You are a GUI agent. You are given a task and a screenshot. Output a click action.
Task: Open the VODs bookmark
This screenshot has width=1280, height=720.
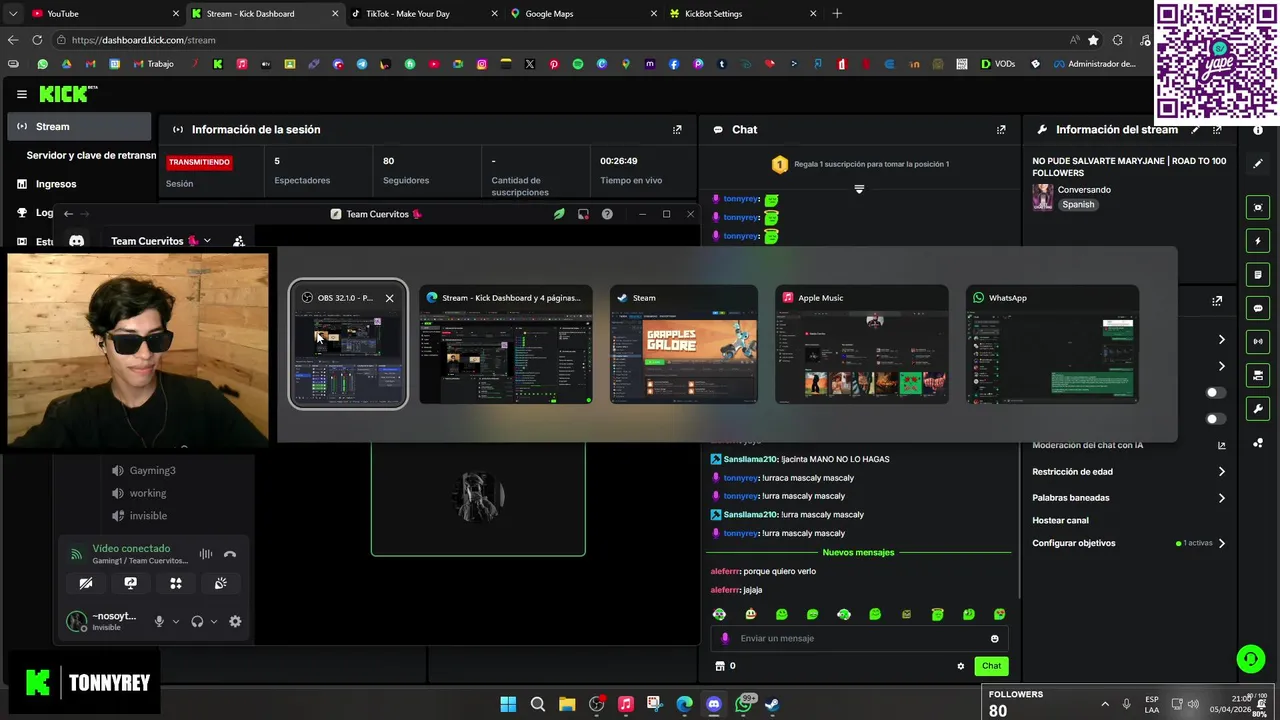coord(998,64)
